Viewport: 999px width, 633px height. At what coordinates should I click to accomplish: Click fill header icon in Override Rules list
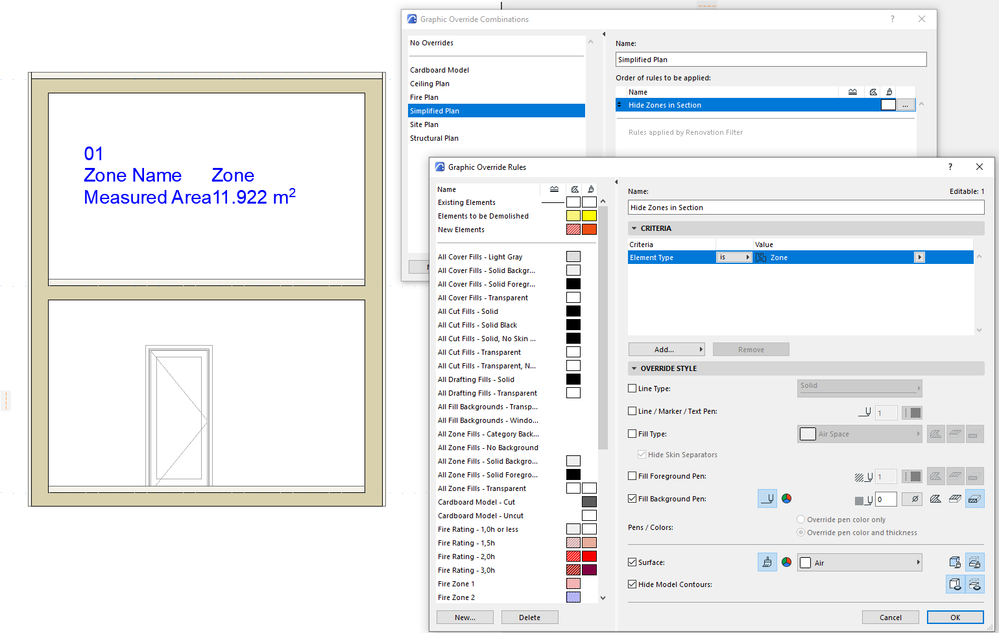click(x=575, y=189)
